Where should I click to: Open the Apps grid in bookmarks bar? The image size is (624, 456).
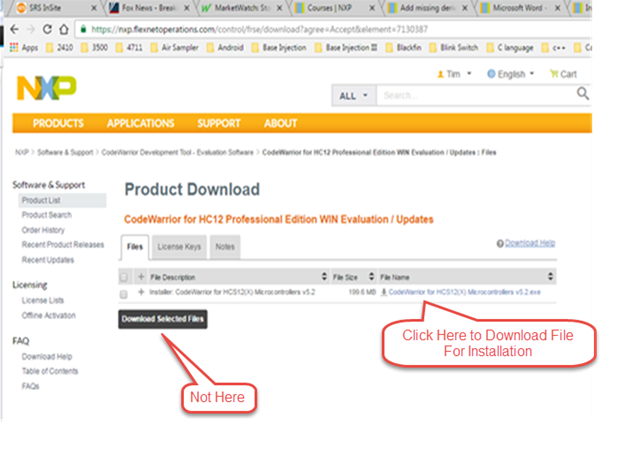click(x=23, y=48)
